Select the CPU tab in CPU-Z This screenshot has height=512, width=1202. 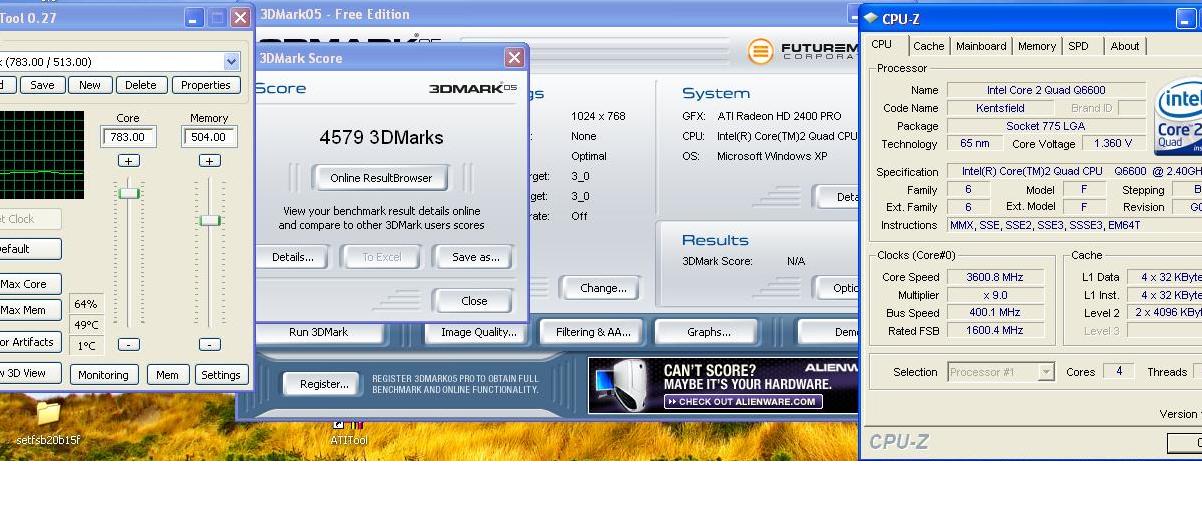(x=882, y=45)
